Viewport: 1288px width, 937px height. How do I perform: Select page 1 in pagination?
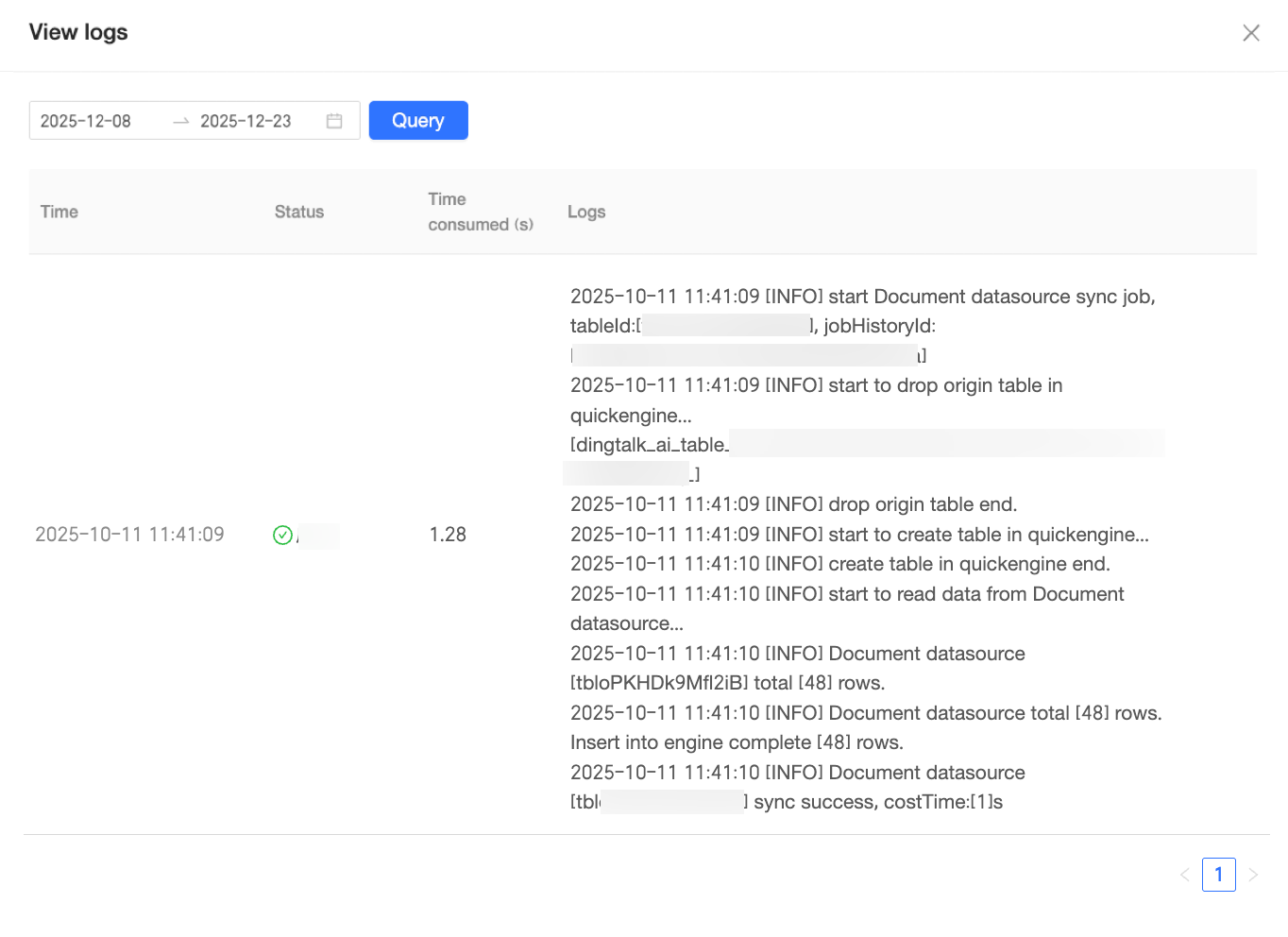1219,875
